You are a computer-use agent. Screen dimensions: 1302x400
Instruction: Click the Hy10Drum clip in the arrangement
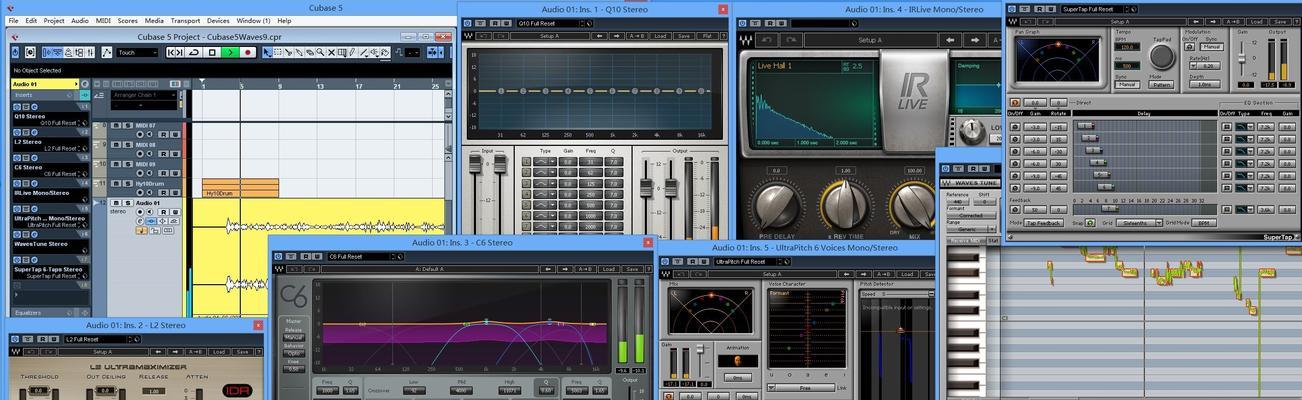click(241, 187)
